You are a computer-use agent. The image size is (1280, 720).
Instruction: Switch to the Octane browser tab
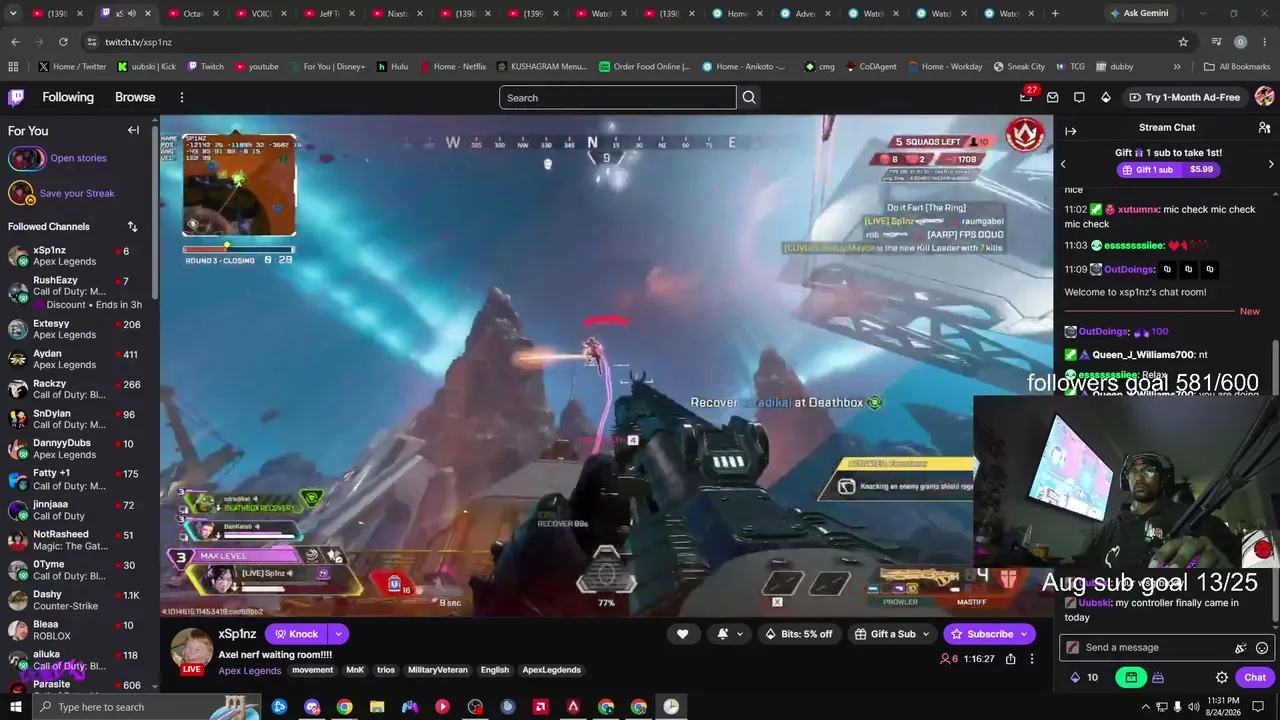click(x=193, y=14)
